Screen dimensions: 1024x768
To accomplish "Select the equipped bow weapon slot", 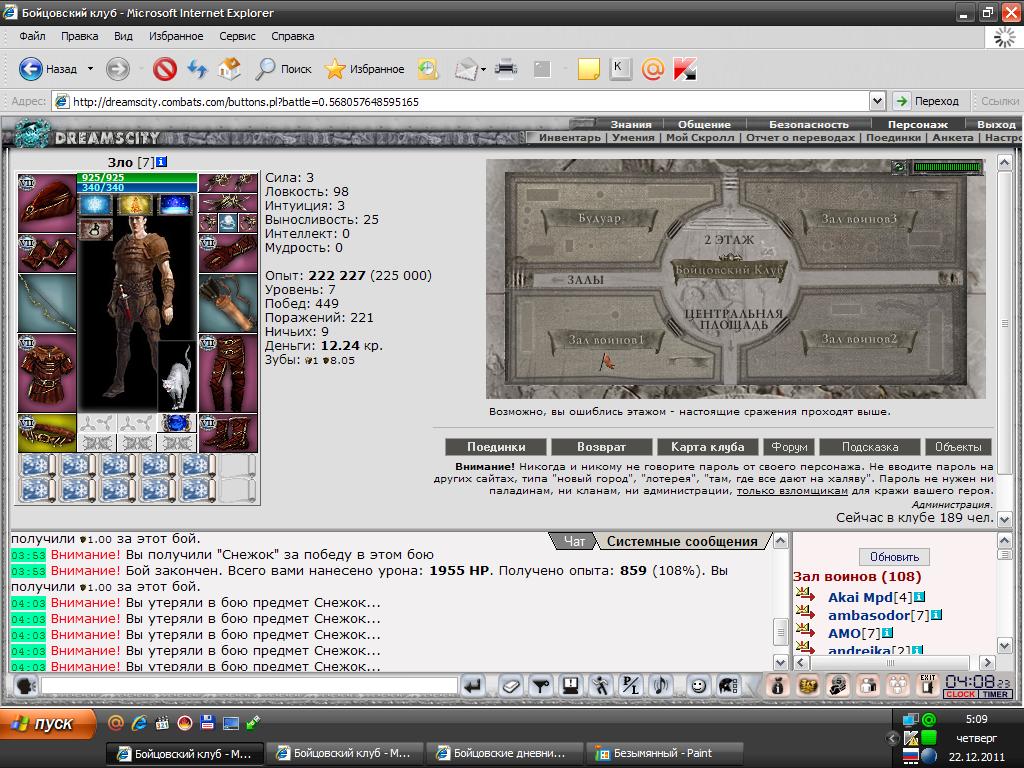I will tap(47, 304).
